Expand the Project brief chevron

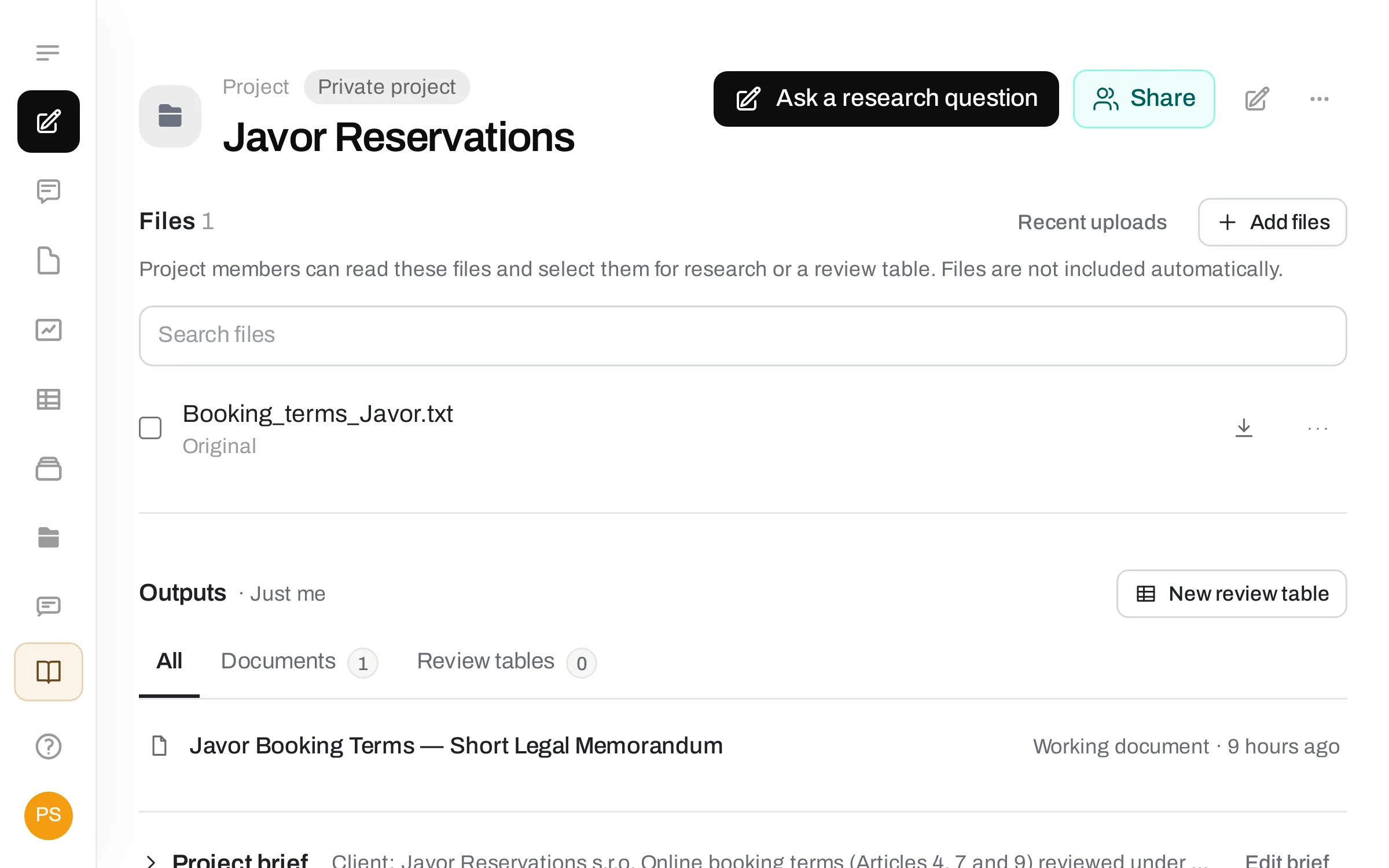(151, 861)
